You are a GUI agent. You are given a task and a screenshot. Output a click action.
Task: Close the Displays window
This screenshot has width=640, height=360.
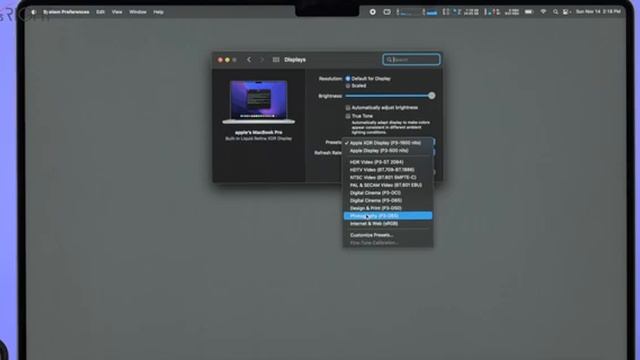220,60
